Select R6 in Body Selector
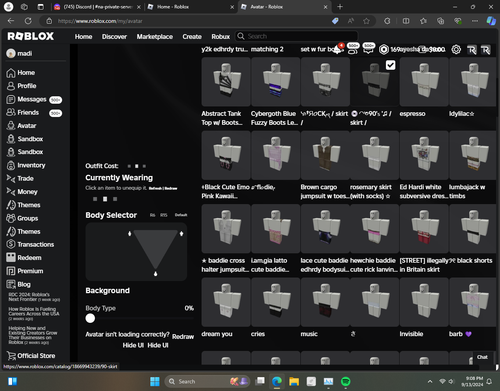The width and height of the screenshot is (500, 391). 152,215
